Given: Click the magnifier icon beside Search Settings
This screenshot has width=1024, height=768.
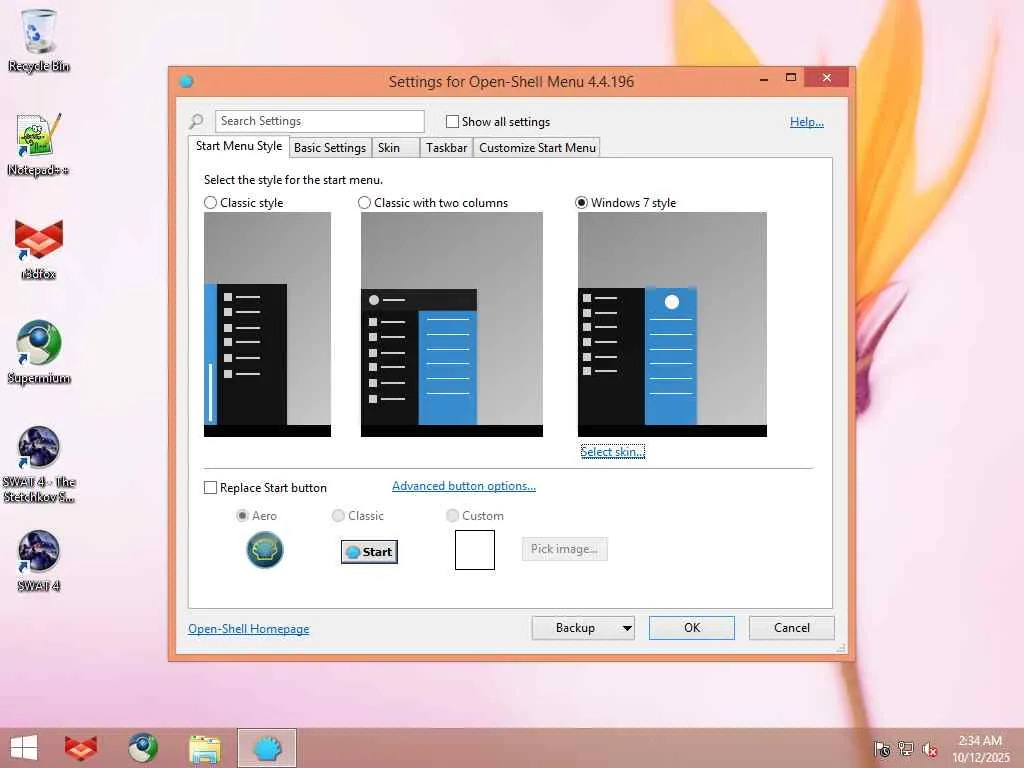Looking at the screenshot, I should click(x=196, y=121).
